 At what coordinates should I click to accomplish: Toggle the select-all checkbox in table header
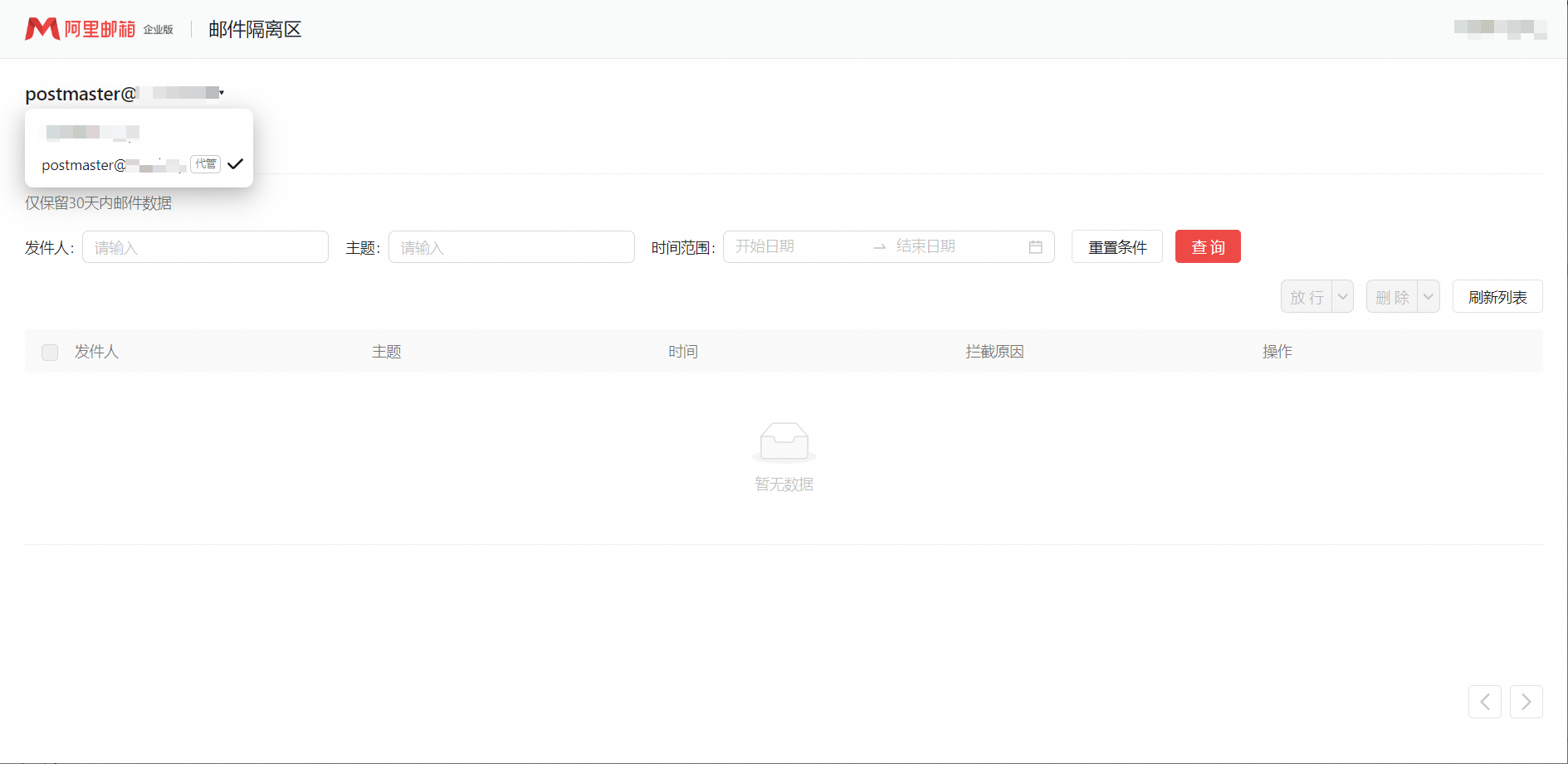(x=50, y=352)
